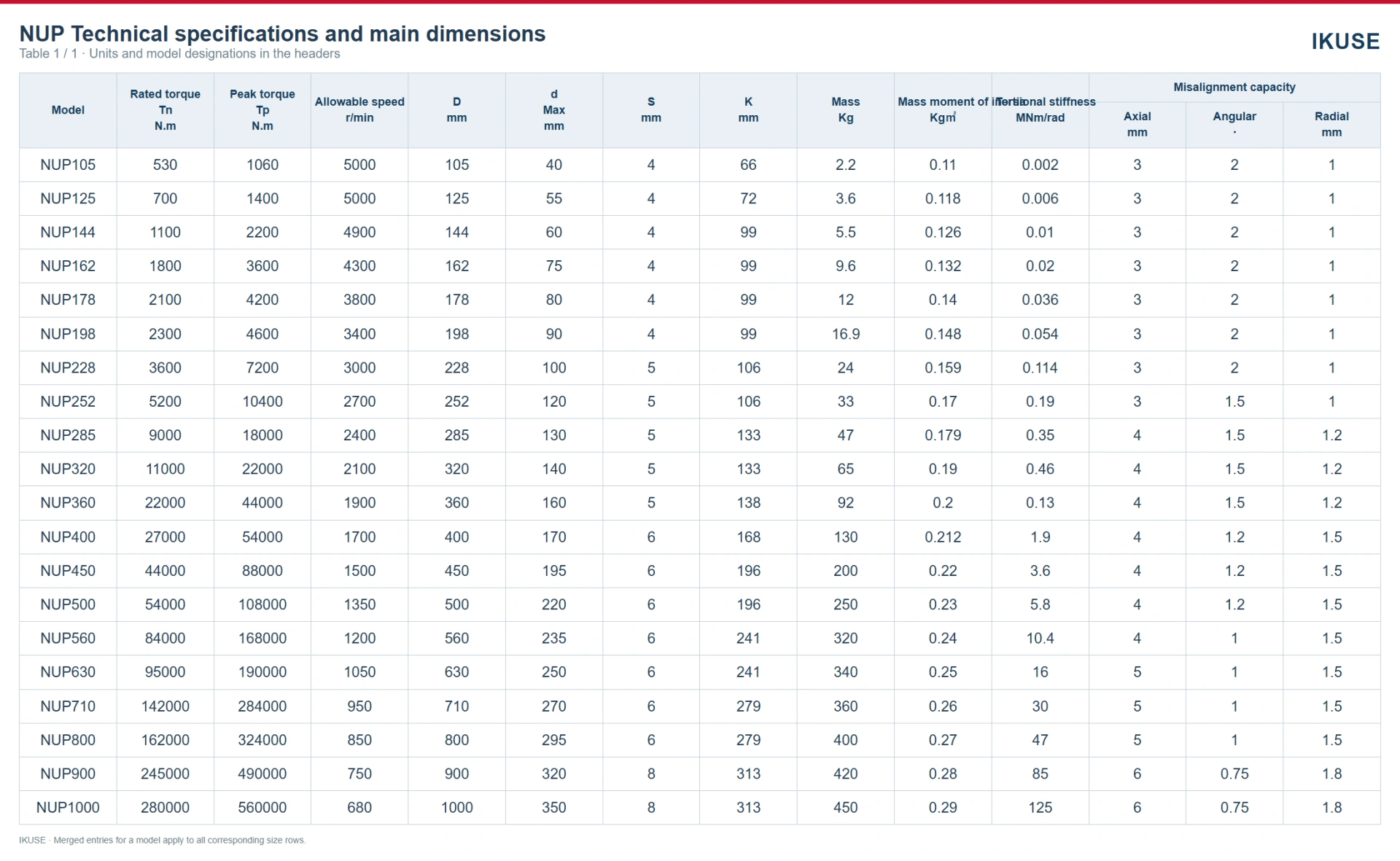
Task: Select d max 195 in NUP450 row
Action: 554,571
